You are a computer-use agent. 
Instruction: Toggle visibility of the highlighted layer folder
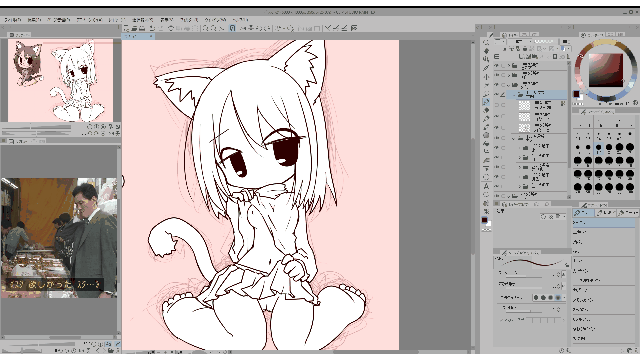497,95
